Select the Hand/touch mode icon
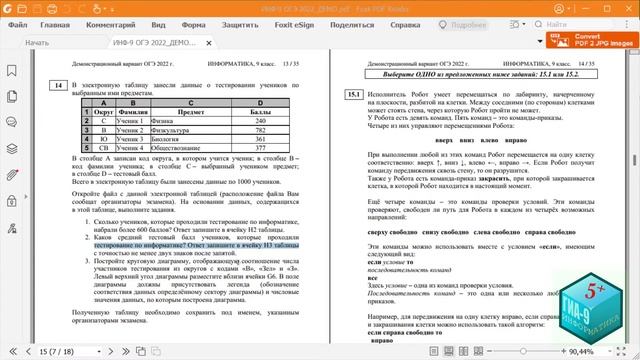This screenshot has width=640, height=360. (x=97, y=8)
